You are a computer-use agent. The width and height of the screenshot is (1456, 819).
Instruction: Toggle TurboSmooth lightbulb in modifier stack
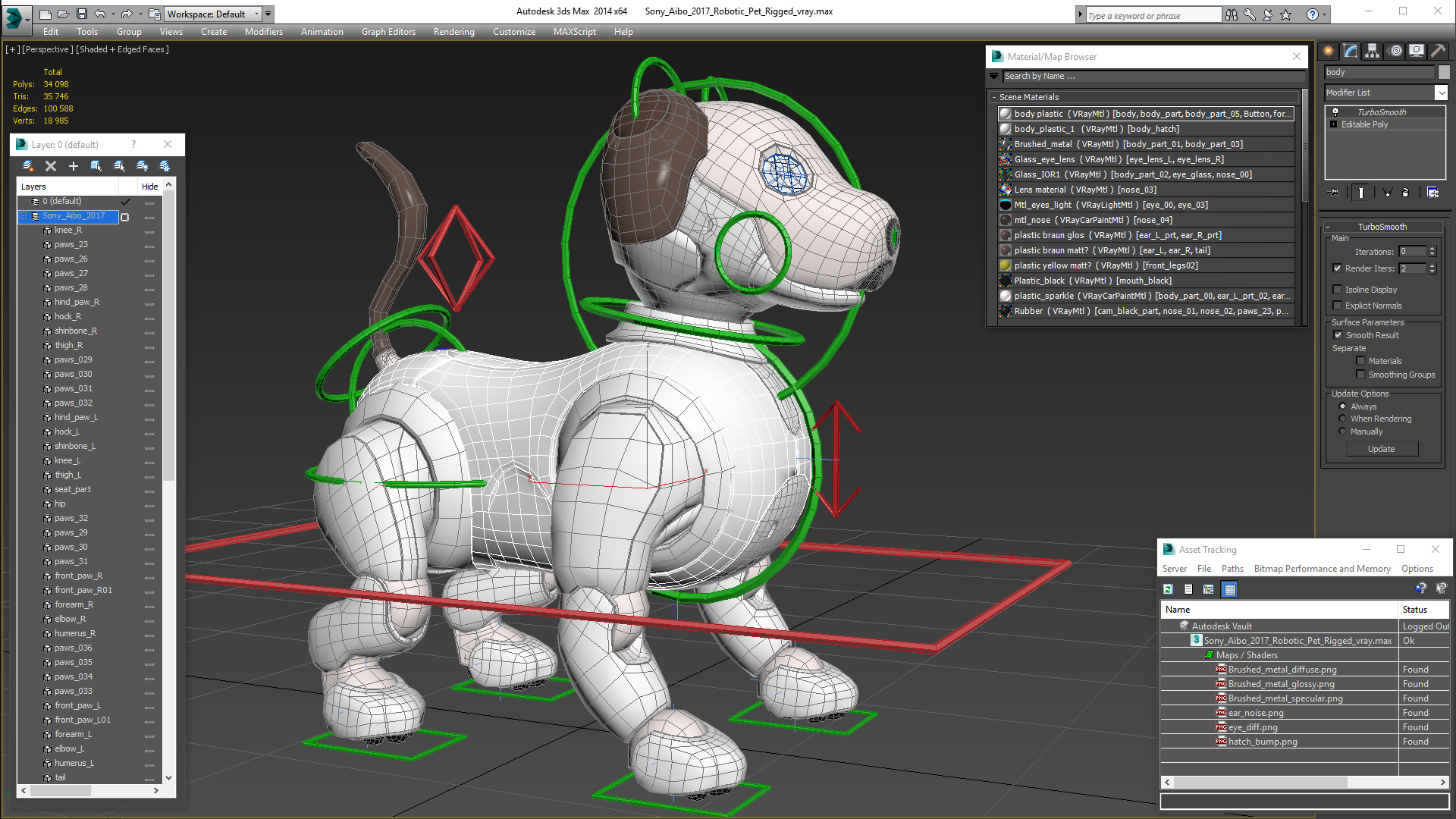pyautogui.click(x=1335, y=112)
